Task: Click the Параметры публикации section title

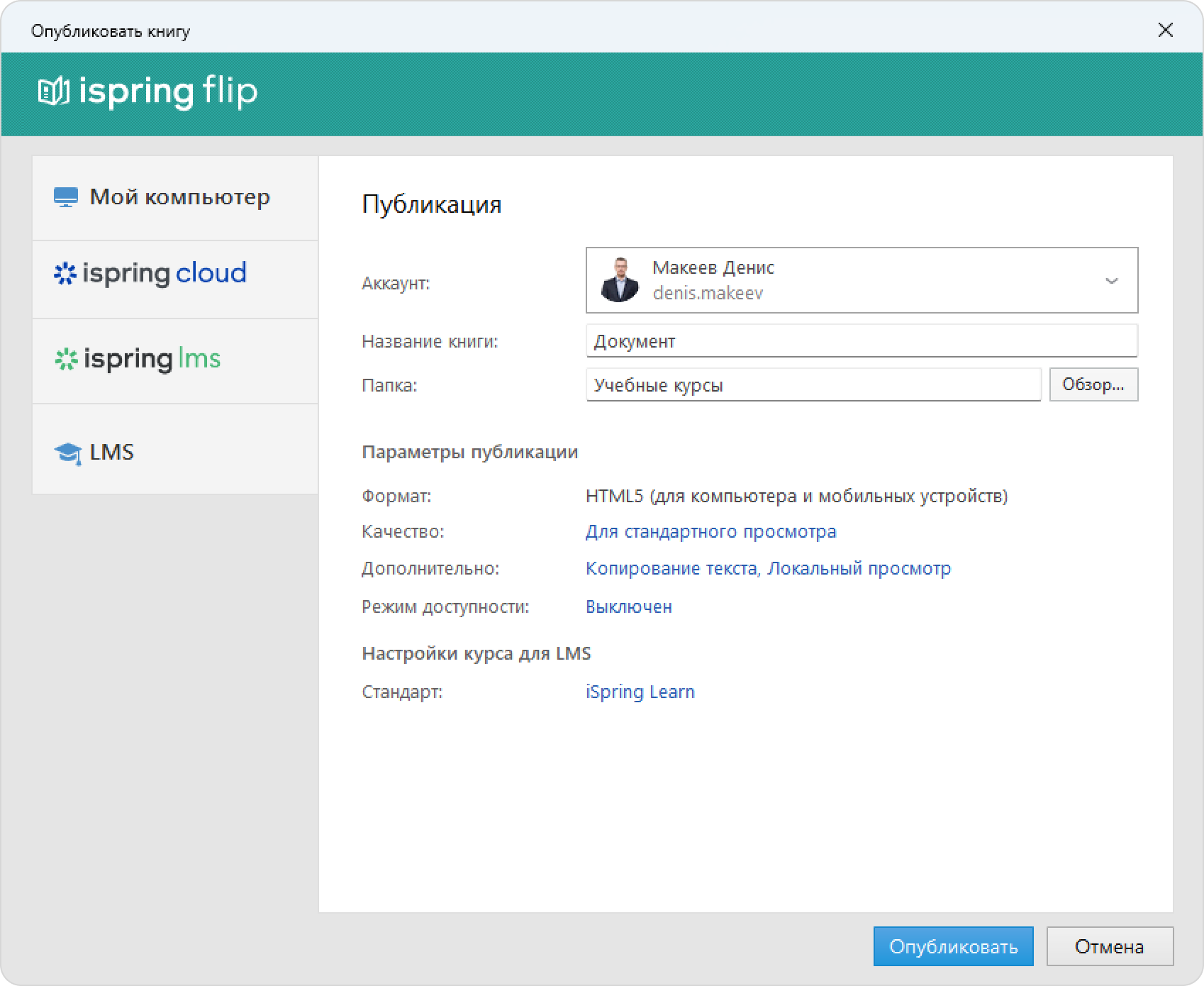Action: (469, 452)
